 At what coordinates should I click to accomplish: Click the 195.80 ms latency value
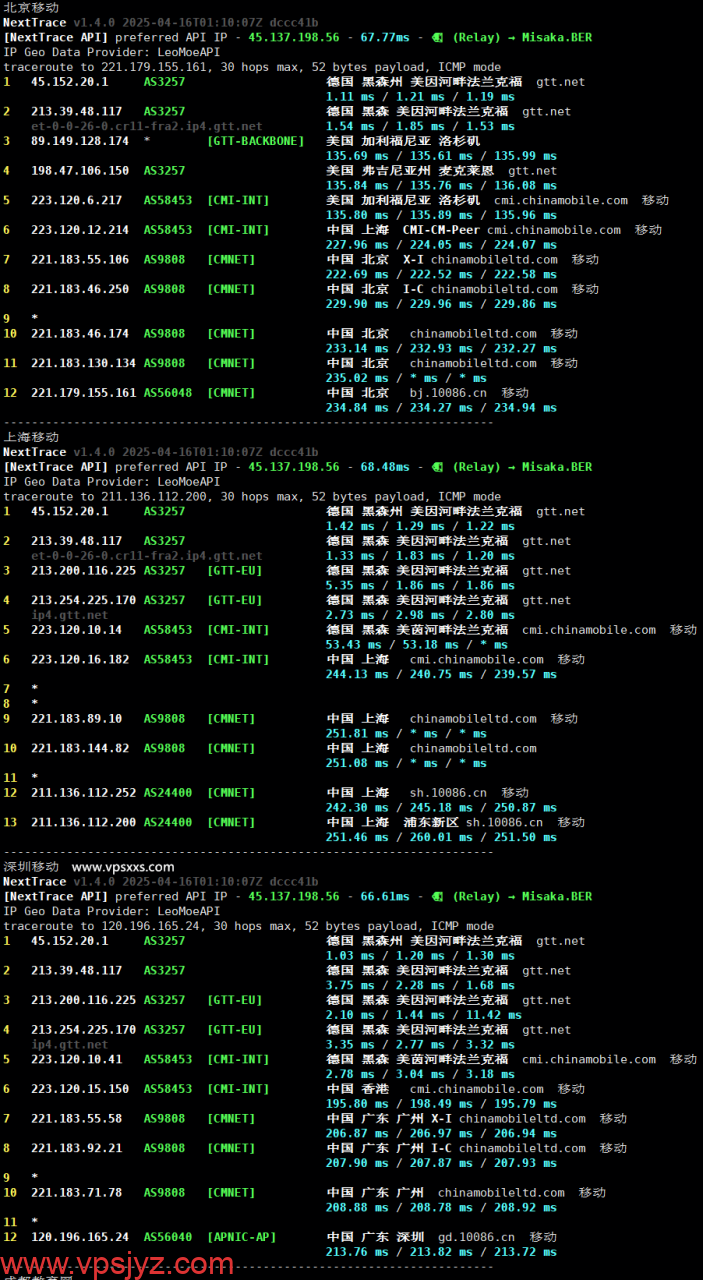click(x=357, y=1104)
